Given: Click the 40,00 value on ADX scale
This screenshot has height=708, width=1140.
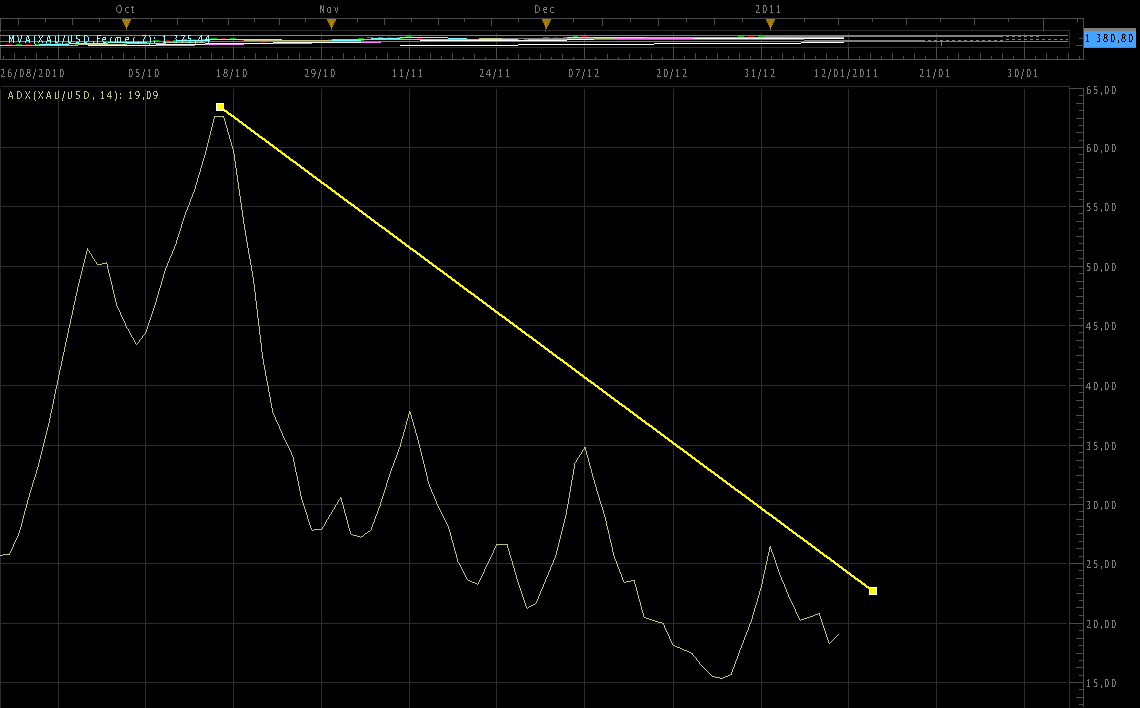Looking at the screenshot, I should click(1100, 386).
